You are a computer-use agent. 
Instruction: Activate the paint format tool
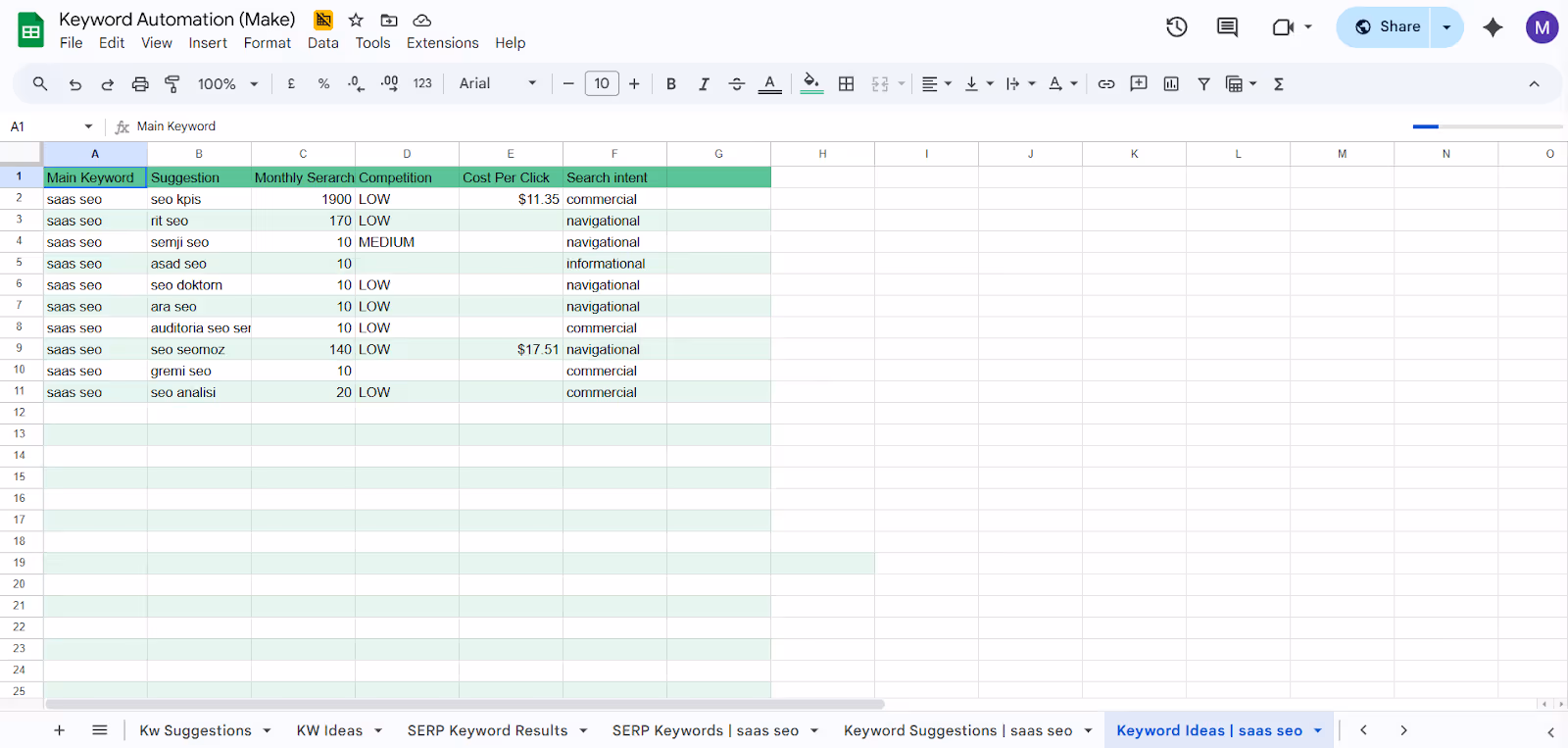click(x=172, y=84)
